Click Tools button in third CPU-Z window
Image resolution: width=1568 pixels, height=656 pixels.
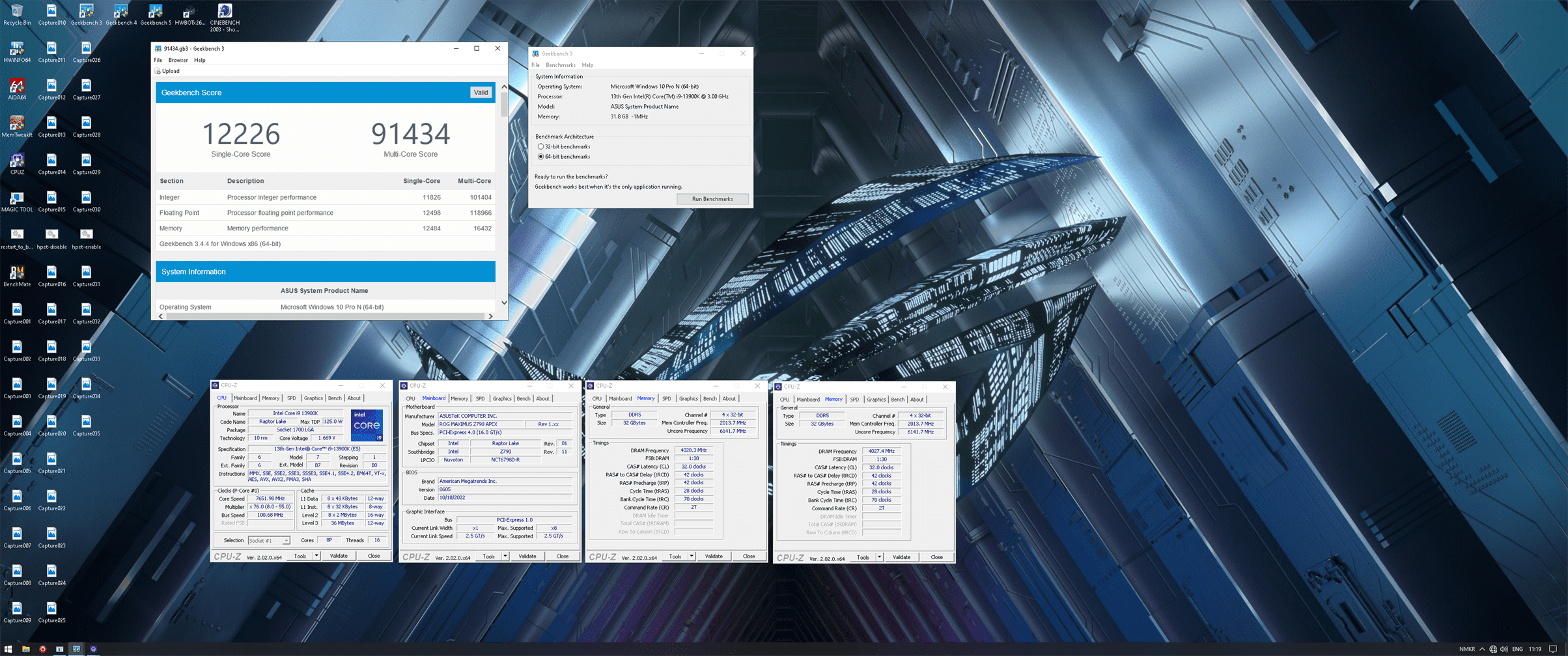coord(675,556)
